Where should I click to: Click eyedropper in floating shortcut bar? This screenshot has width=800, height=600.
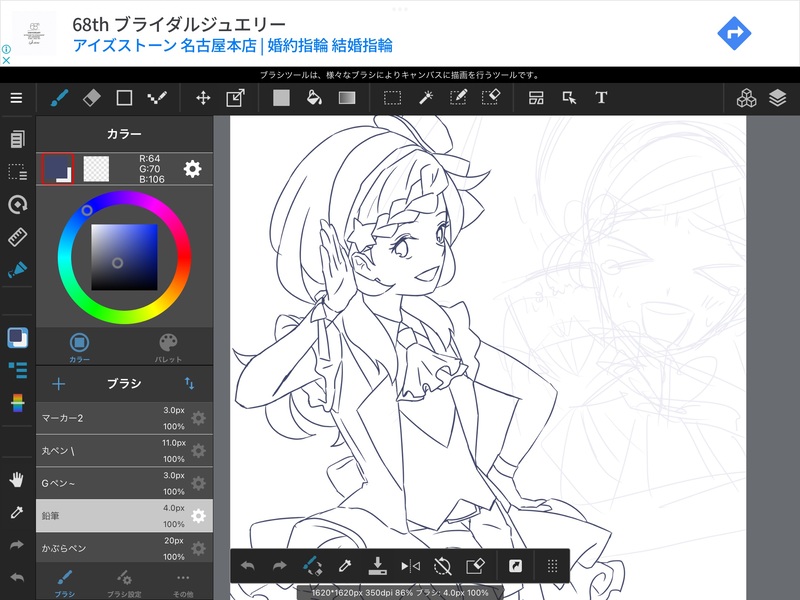tap(345, 566)
